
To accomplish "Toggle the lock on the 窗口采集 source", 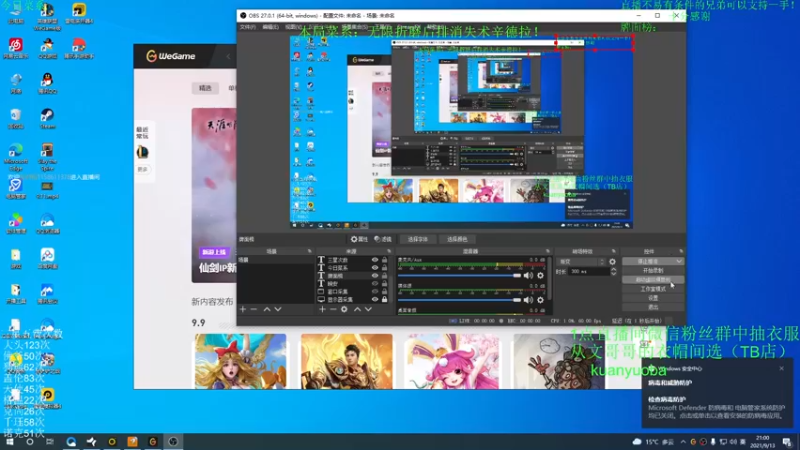I will pos(385,292).
